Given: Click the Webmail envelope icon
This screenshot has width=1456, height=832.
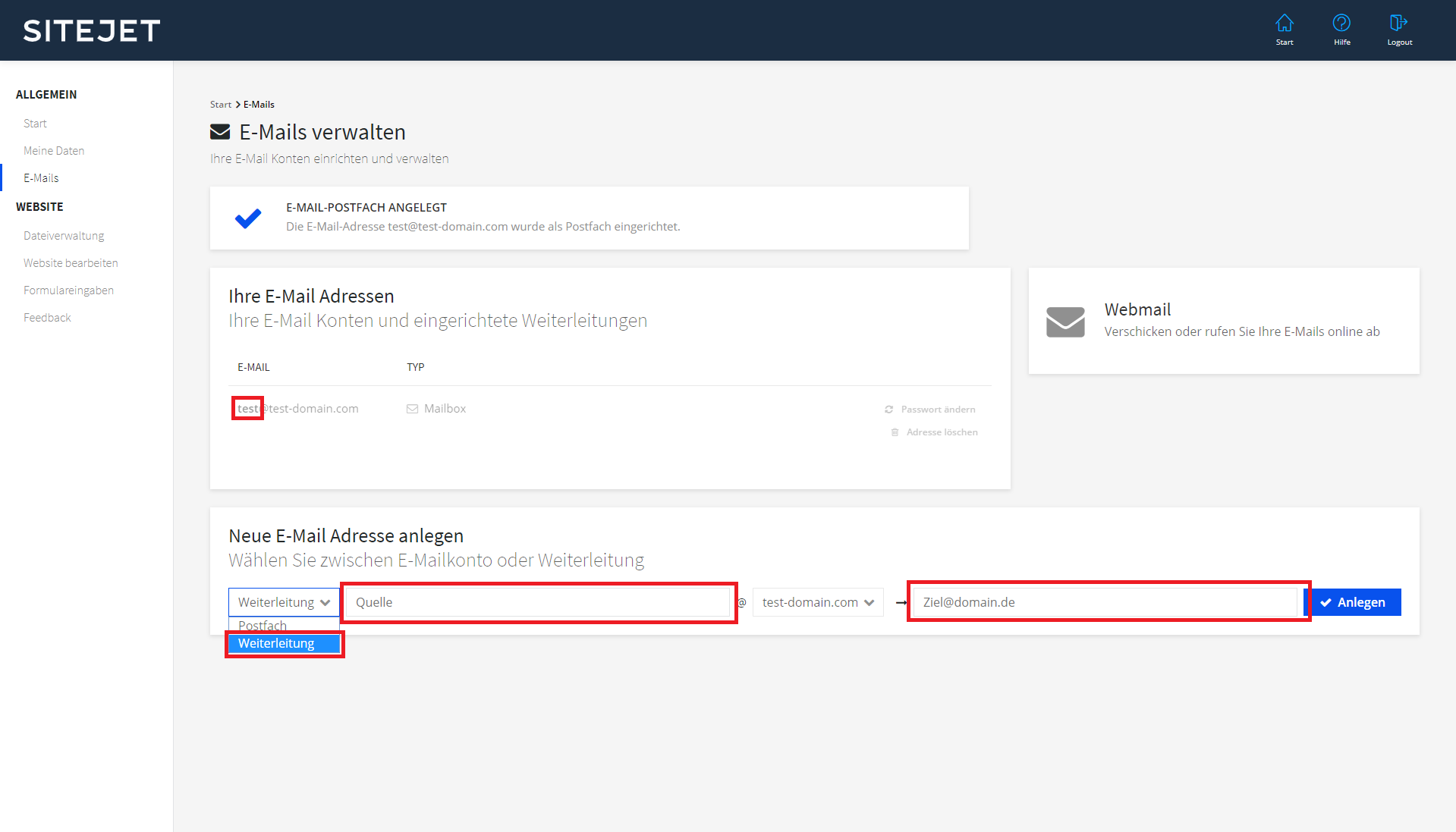Looking at the screenshot, I should [1065, 322].
